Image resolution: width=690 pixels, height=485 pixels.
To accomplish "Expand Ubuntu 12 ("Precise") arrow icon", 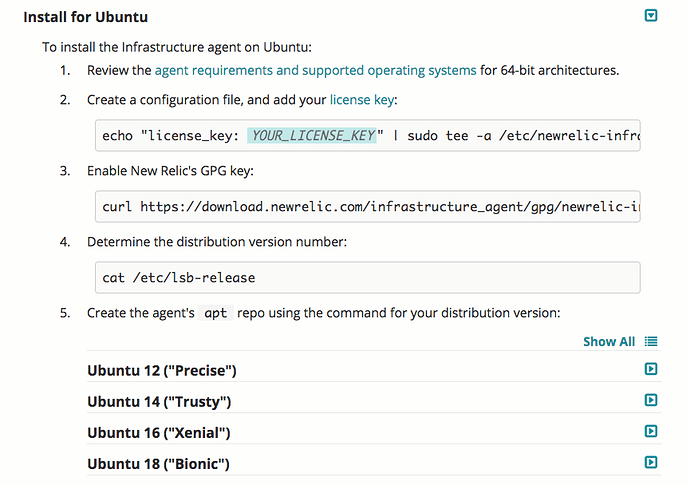I will click(651, 369).
